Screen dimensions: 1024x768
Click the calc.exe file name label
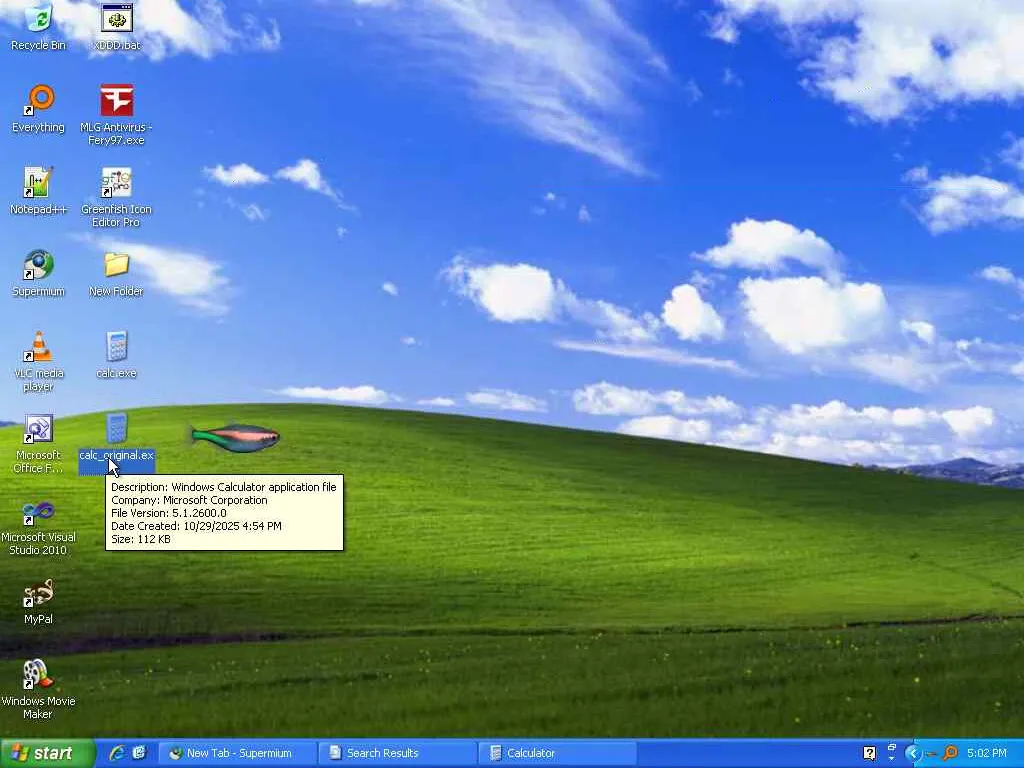coord(116,373)
